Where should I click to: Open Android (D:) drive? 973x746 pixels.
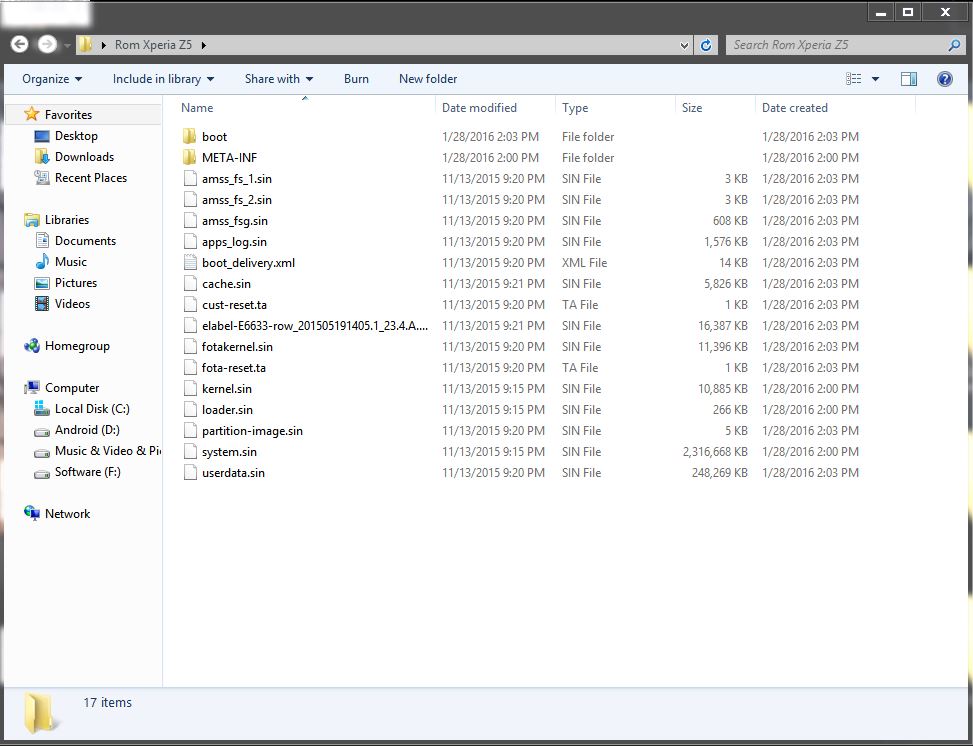[87, 430]
